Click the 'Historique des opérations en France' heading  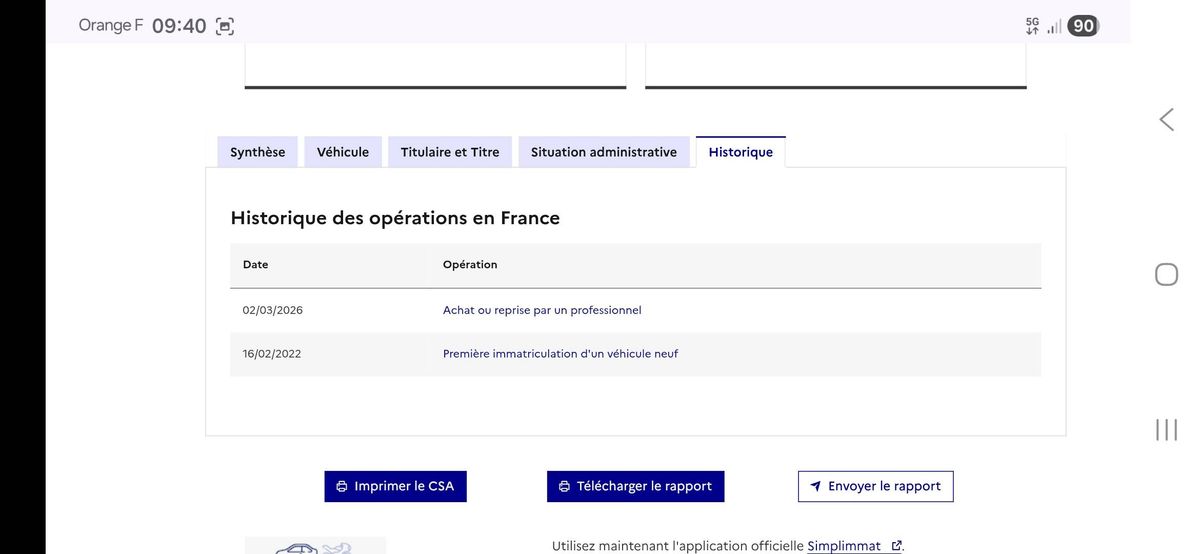point(395,218)
